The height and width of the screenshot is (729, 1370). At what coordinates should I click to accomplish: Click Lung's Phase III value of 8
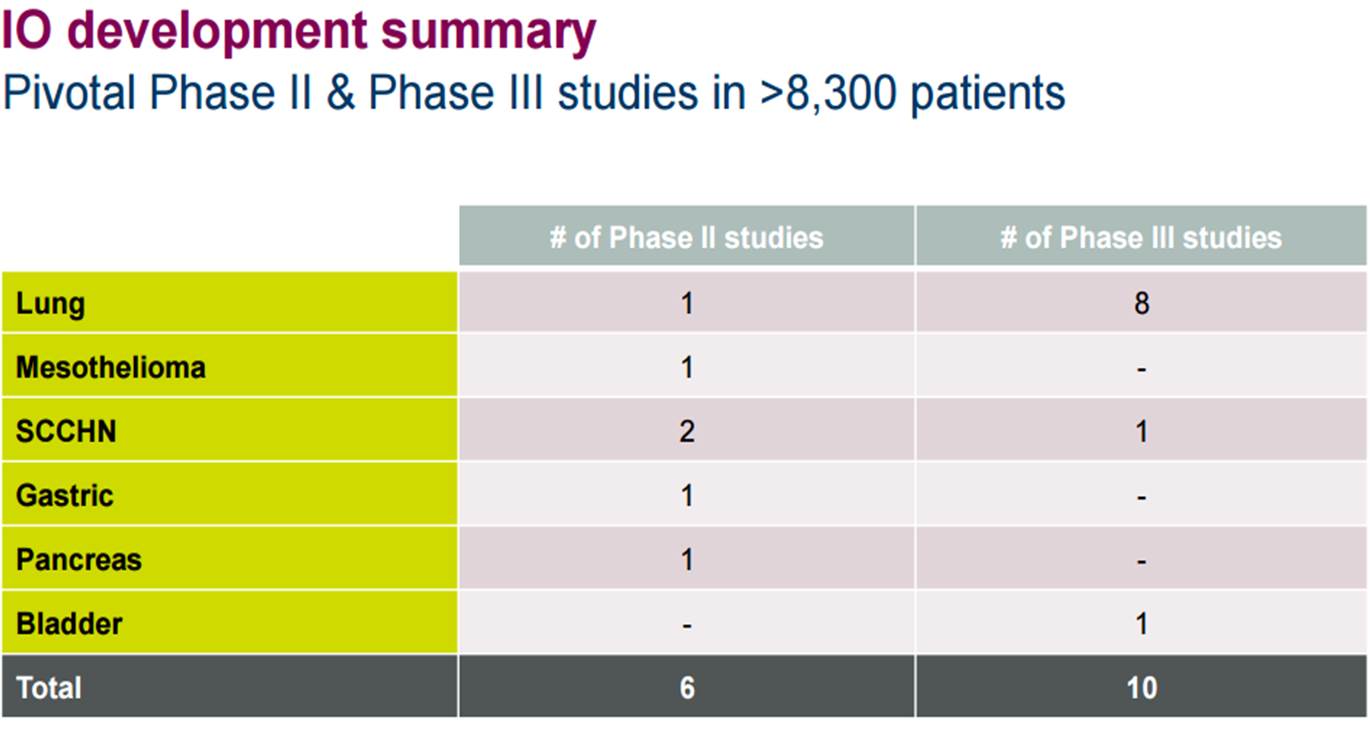(1141, 303)
